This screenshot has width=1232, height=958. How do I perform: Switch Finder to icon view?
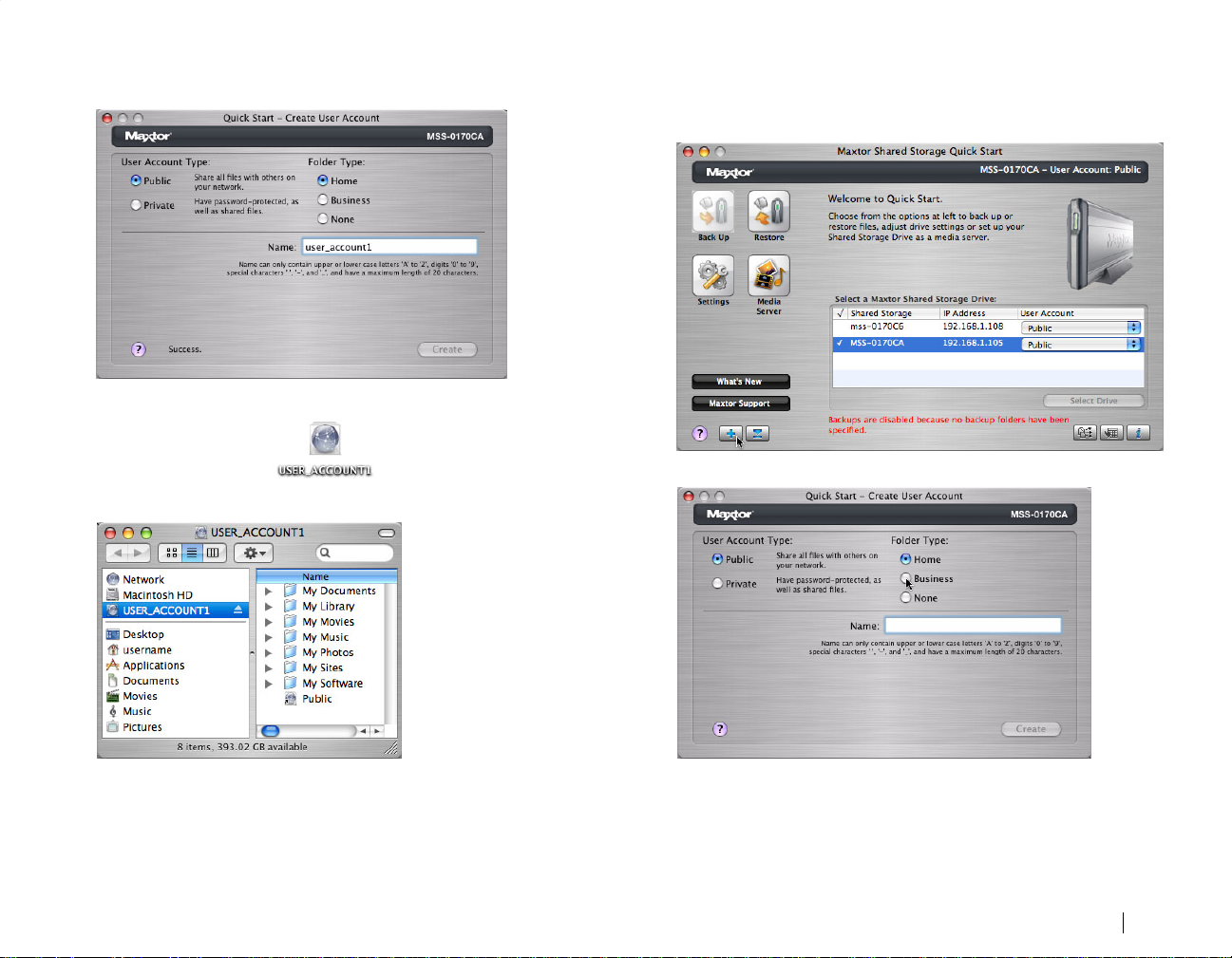point(170,553)
